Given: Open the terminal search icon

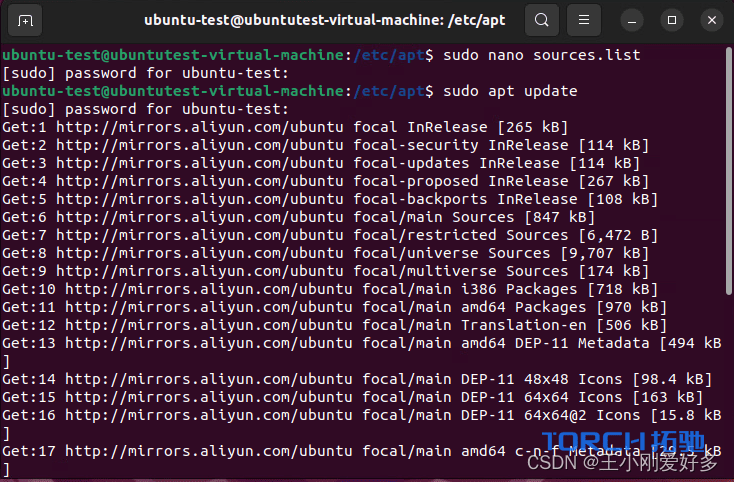Looking at the screenshot, I should (x=542, y=20).
